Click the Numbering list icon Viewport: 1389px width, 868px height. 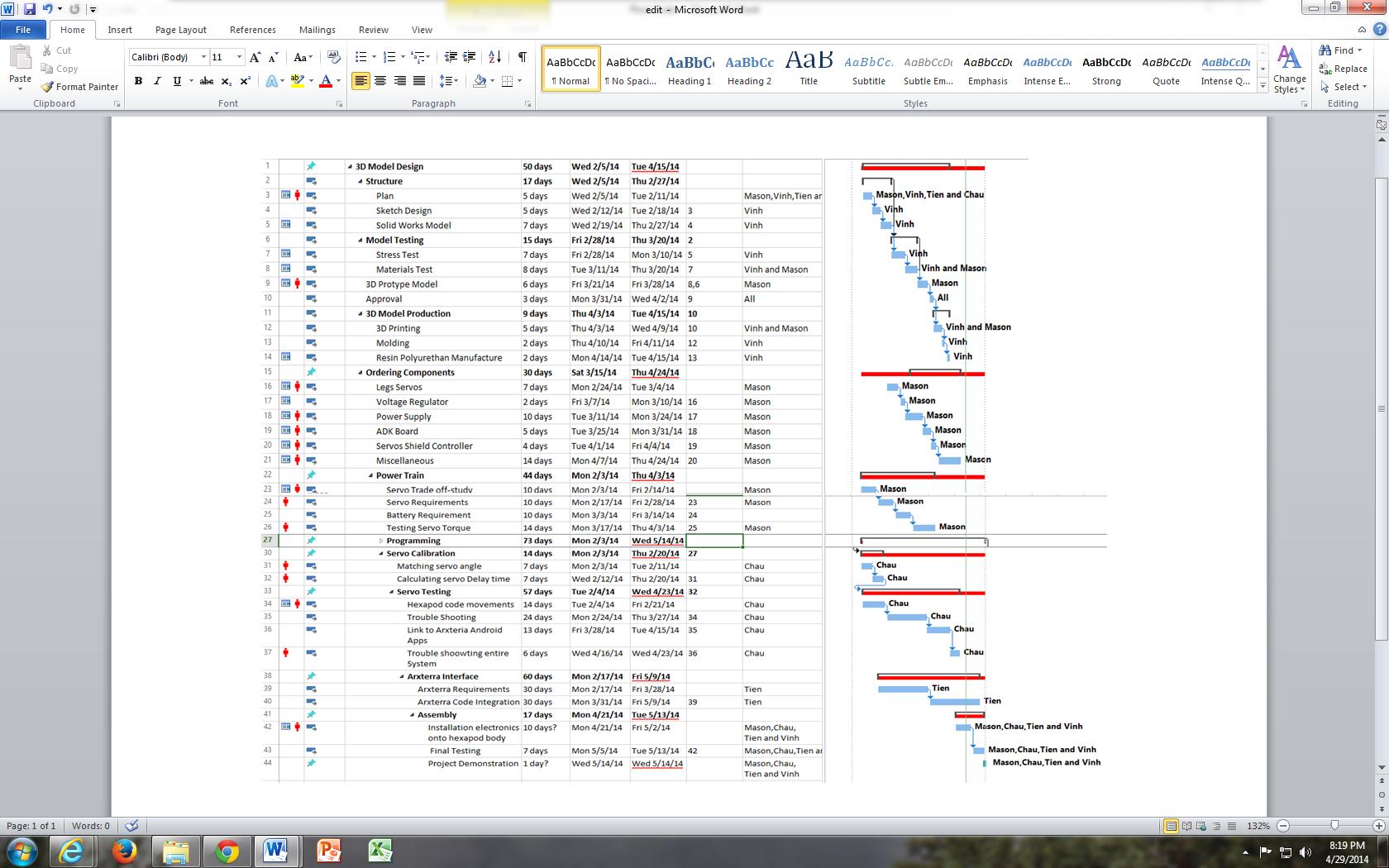tap(389, 57)
